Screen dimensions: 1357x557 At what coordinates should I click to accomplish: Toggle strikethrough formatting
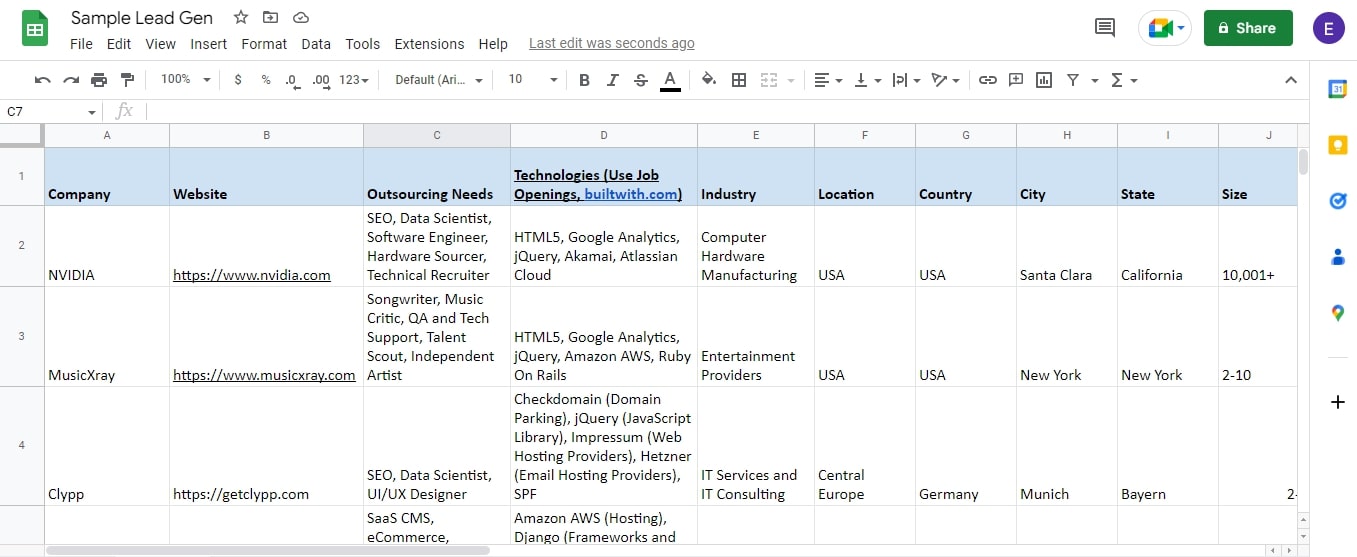(641, 80)
